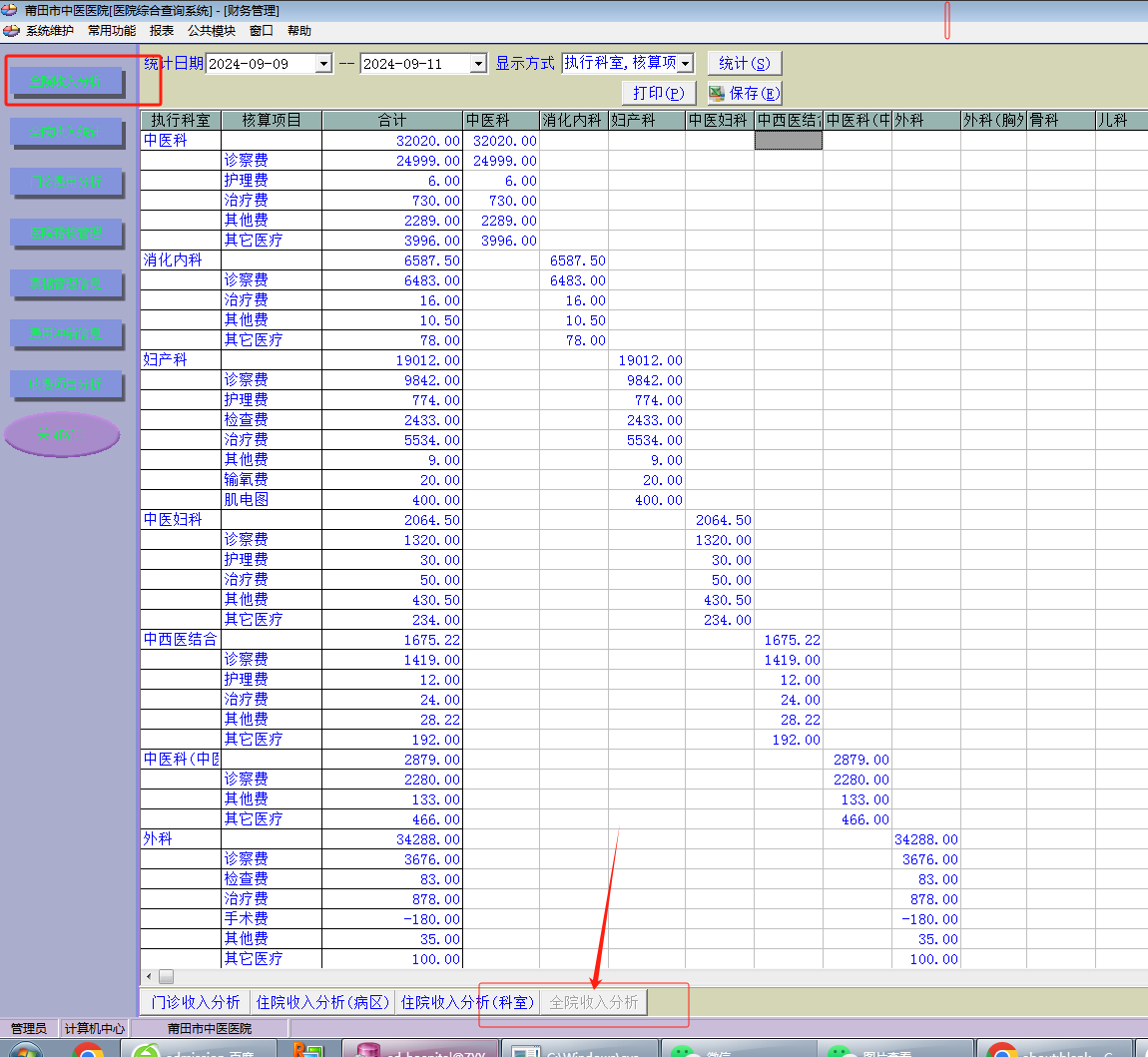This screenshot has height=1057, width=1148.
Task: Click the Excel icon on 保存(E) button
Action: pos(717,93)
